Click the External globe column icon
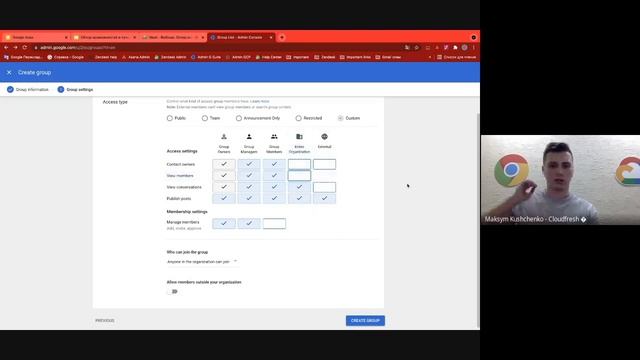Screen dimensions: 640x360 point(324,137)
